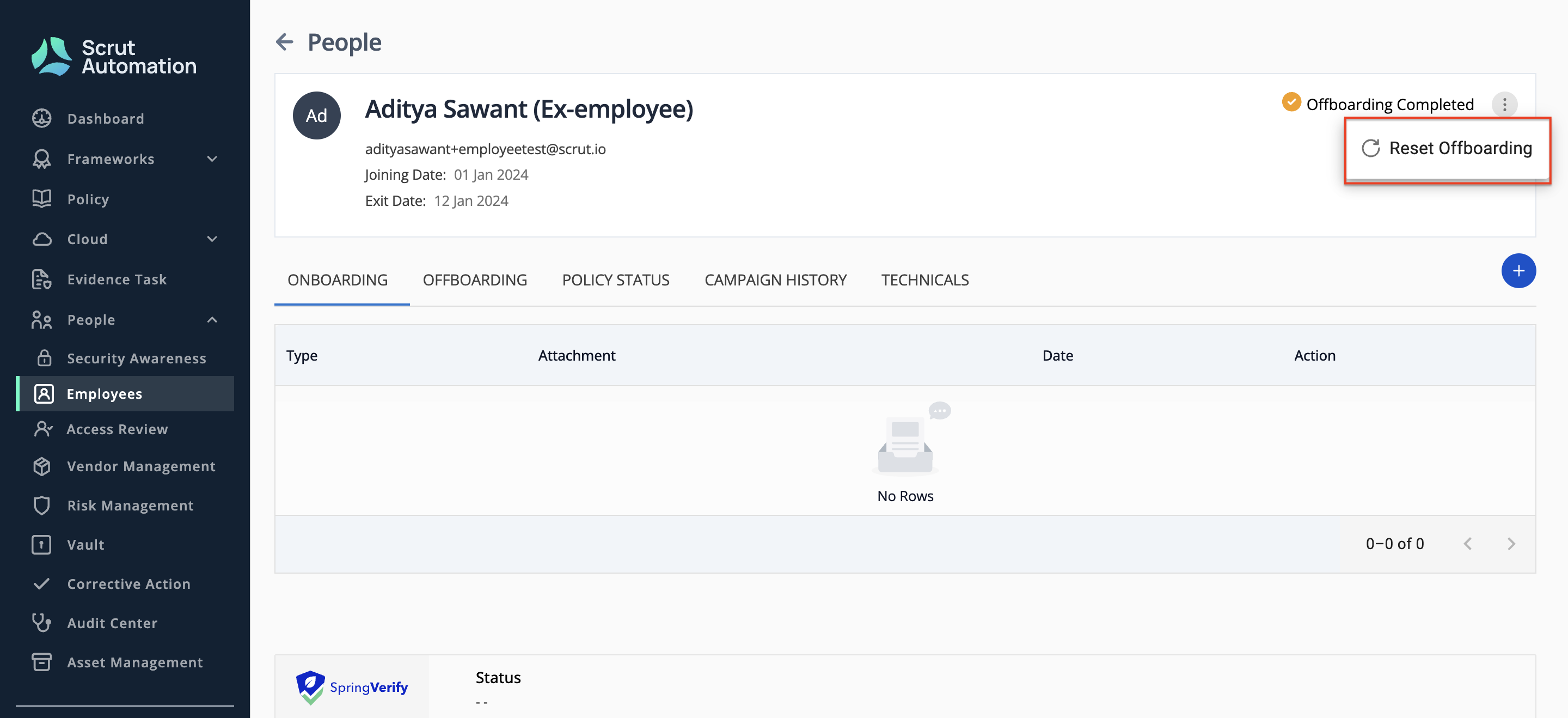Click the Audit Center stethoscope icon
This screenshot has width=1568, height=718.
pyautogui.click(x=41, y=622)
